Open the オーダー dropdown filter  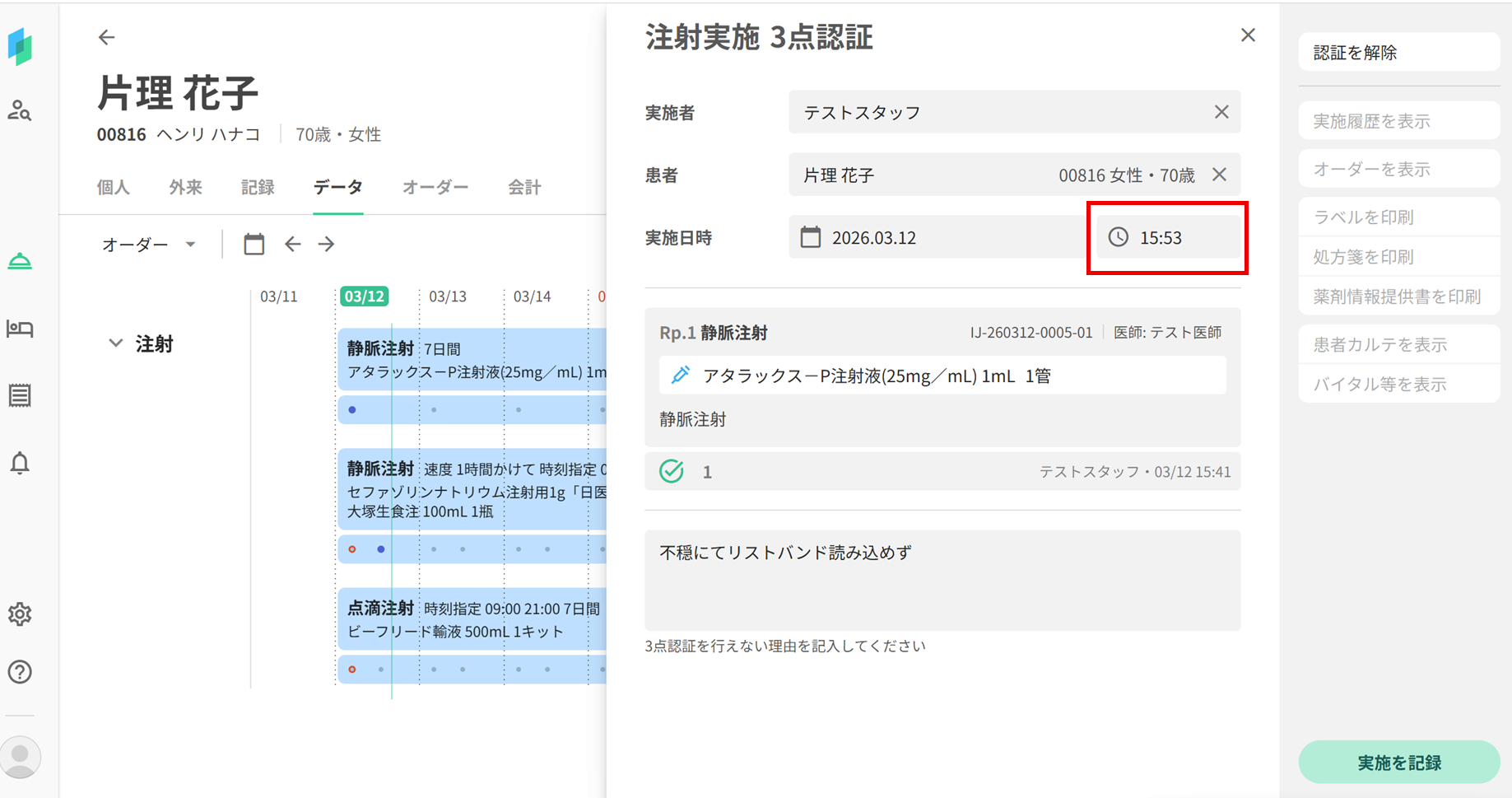(x=148, y=245)
